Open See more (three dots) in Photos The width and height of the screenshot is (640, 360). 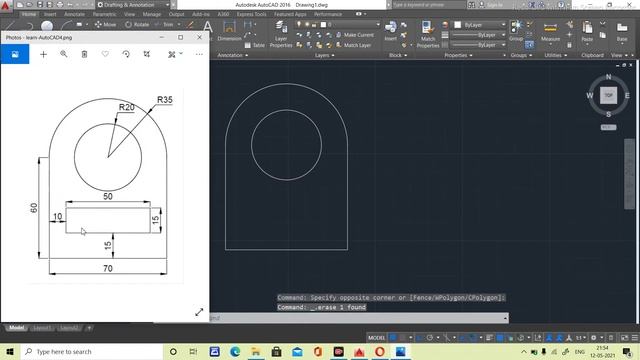(x=199, y=54)
